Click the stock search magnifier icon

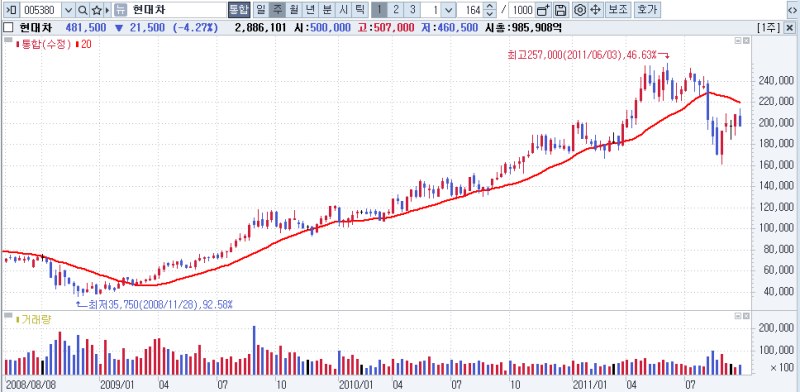coord(82,10)
